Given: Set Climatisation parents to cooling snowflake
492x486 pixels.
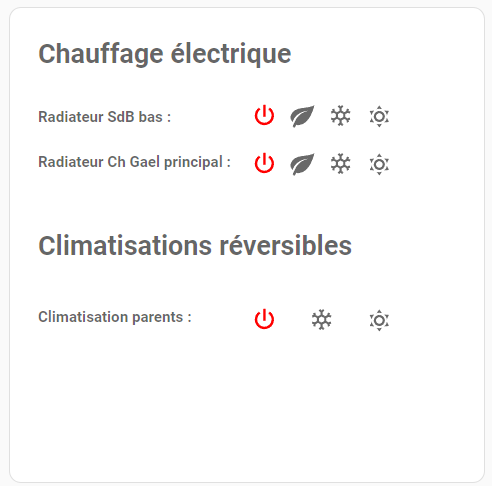Looking at the screenshot, I should click(321, 320).
